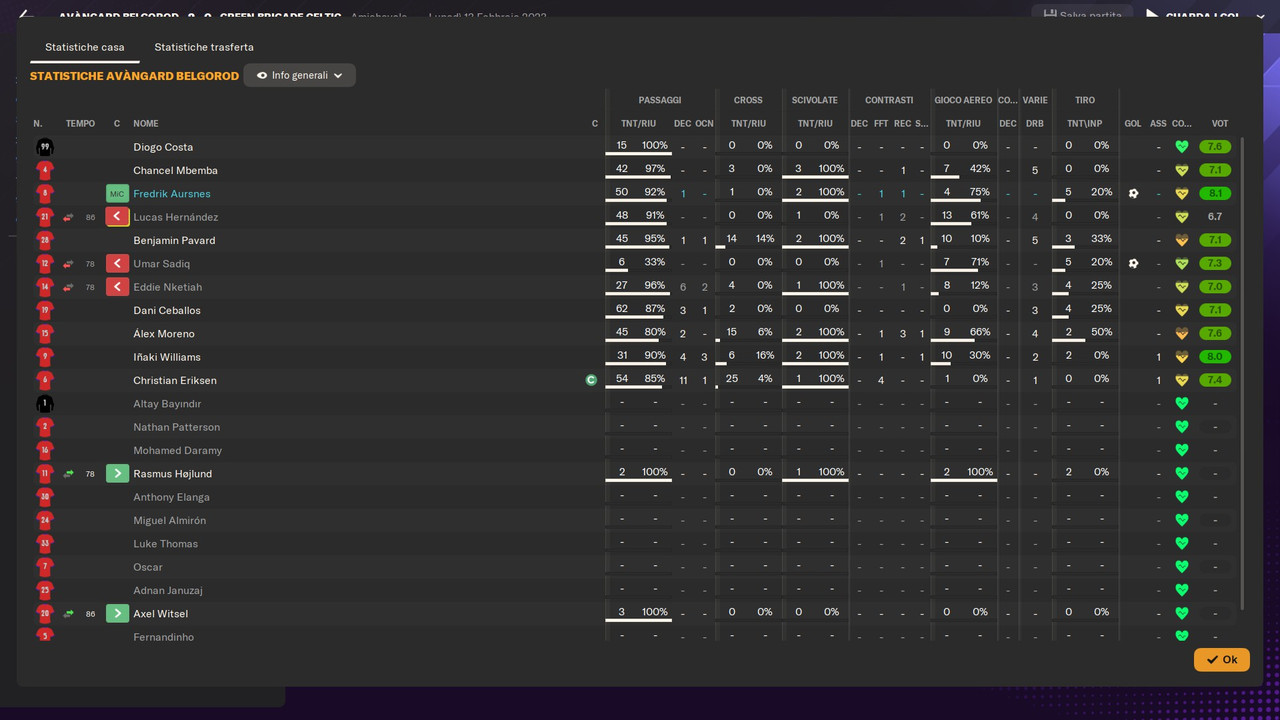Click the goal ball icon in Fredrik Aursnes's row
Screen dimensions: 1280x720
(x=1133, y=194)
